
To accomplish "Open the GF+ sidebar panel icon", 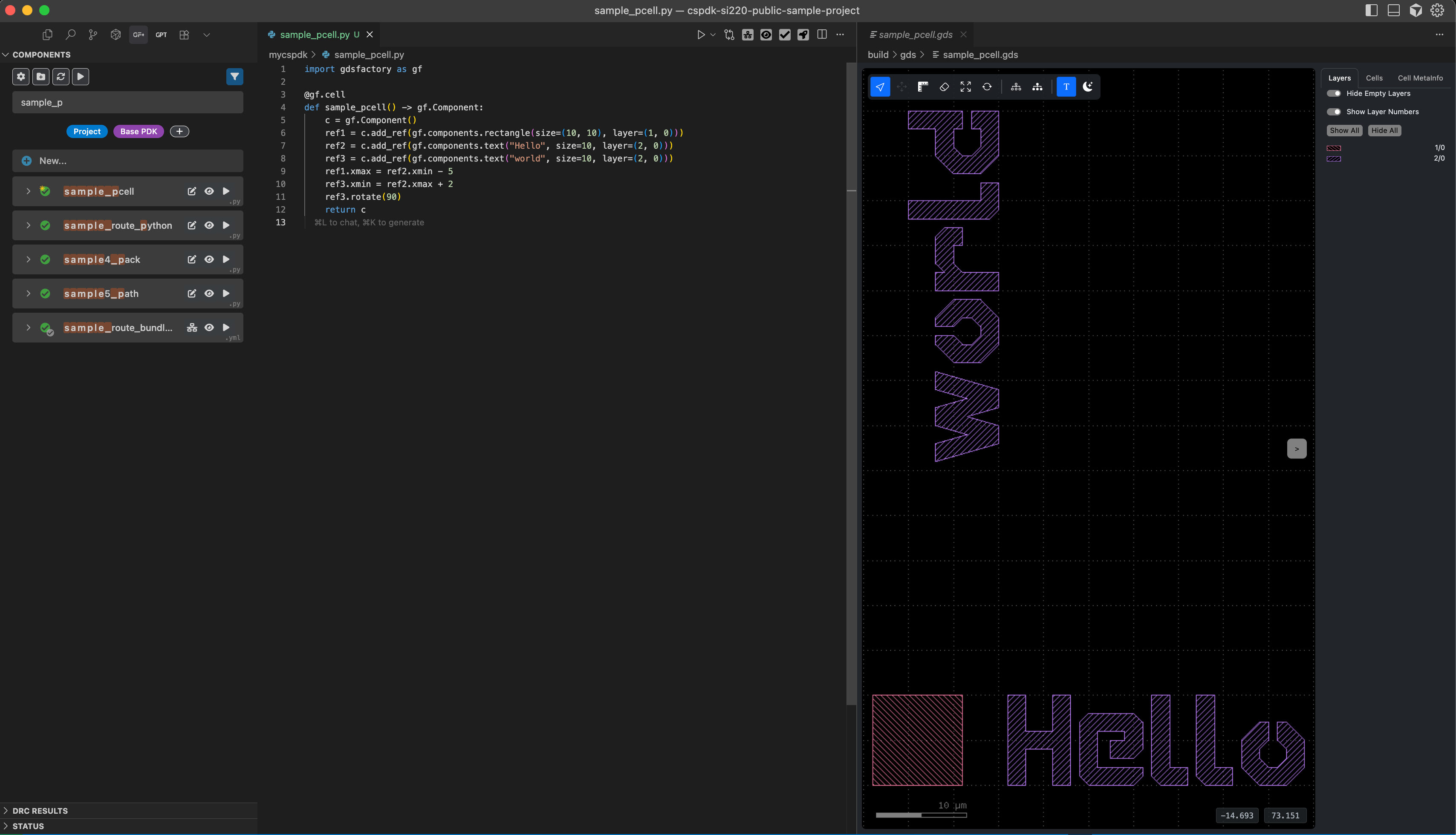I will (138, 35).
